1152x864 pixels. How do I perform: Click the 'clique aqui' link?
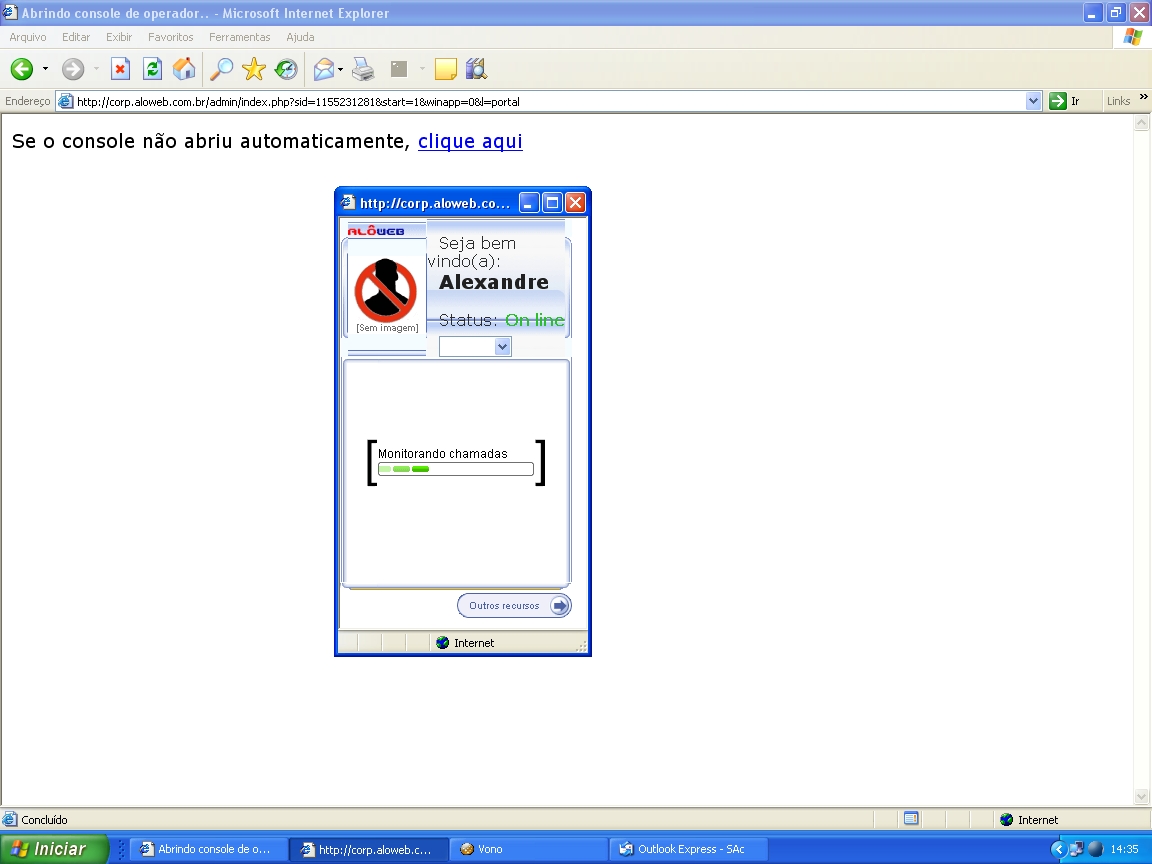[x=470, y=141]
